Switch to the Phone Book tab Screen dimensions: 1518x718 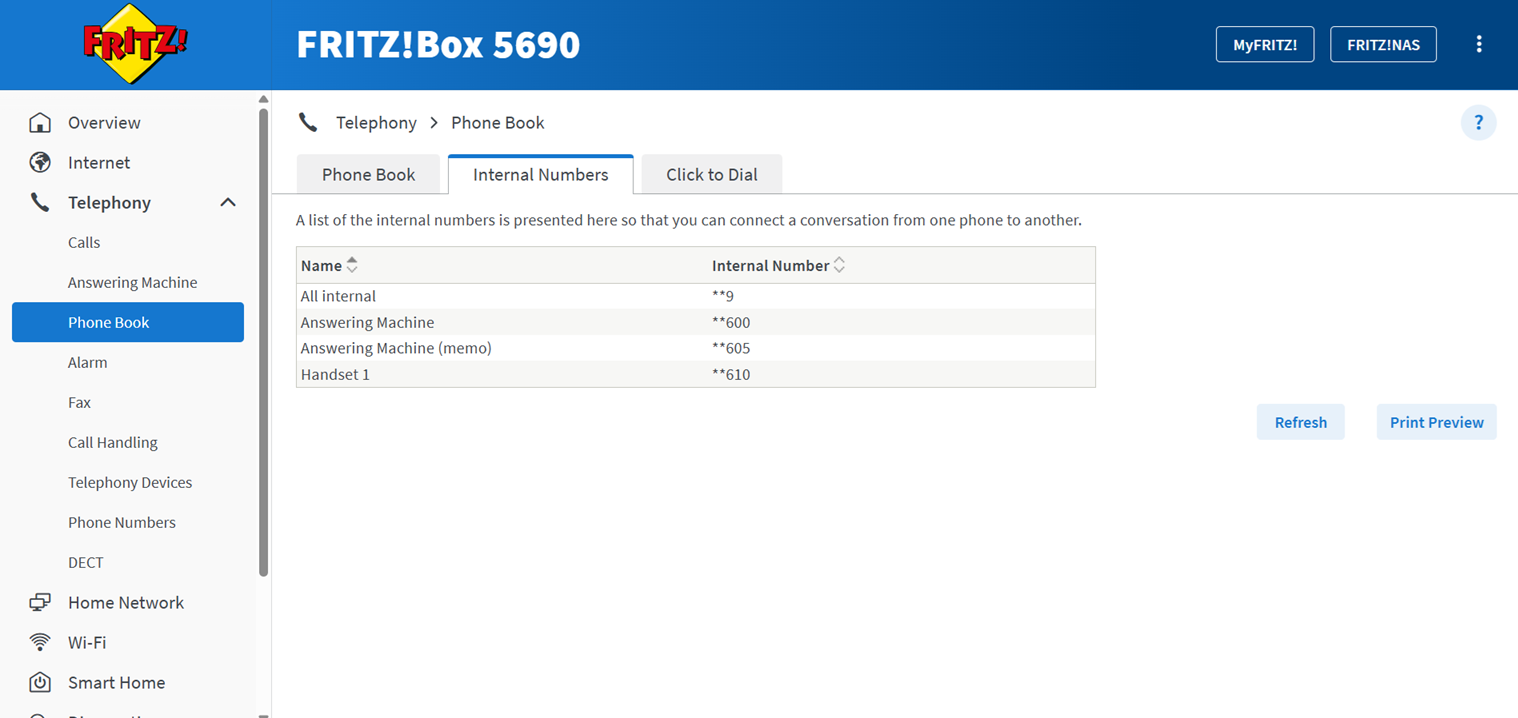point(368,174)
